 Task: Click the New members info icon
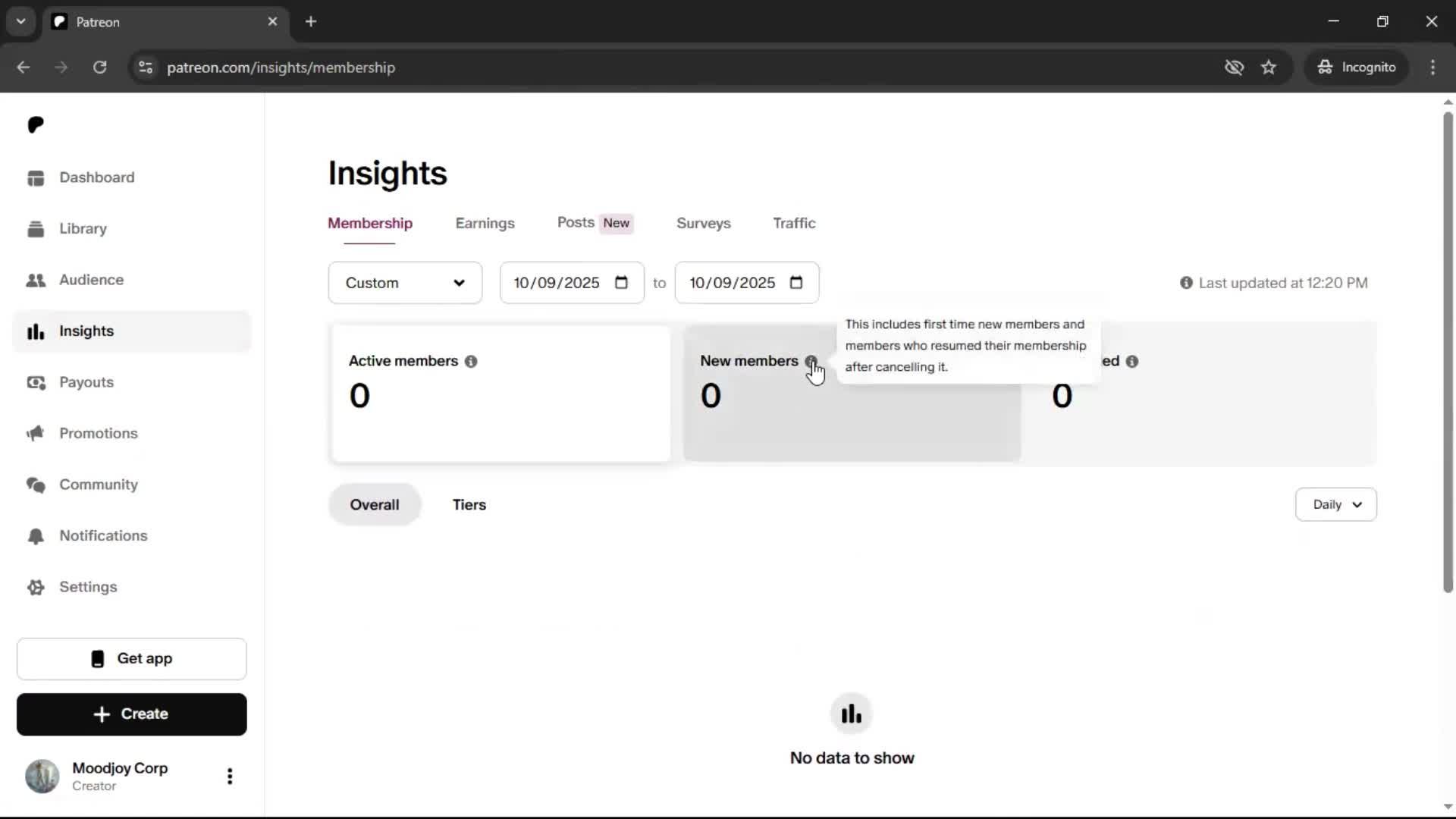pos(811,361)
